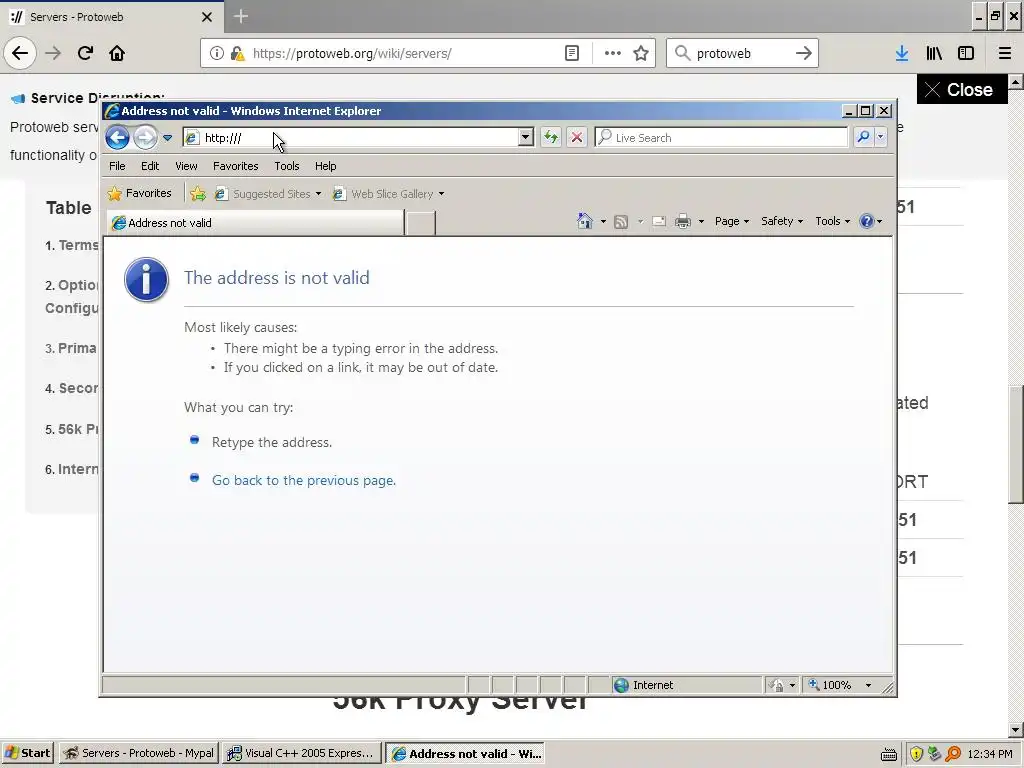Click Mypal Reload page icon

click(x=85, y=53)
